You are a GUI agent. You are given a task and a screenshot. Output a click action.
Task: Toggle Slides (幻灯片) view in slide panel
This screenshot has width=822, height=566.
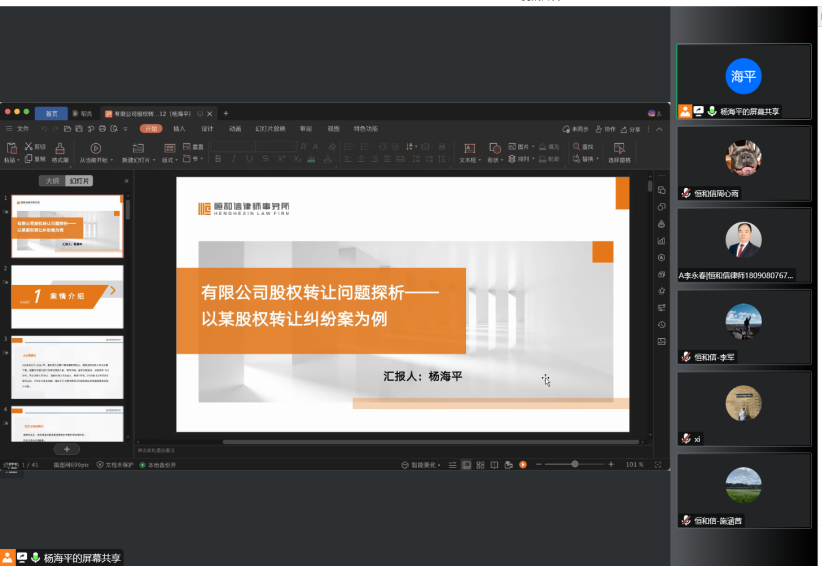[79, 181]
